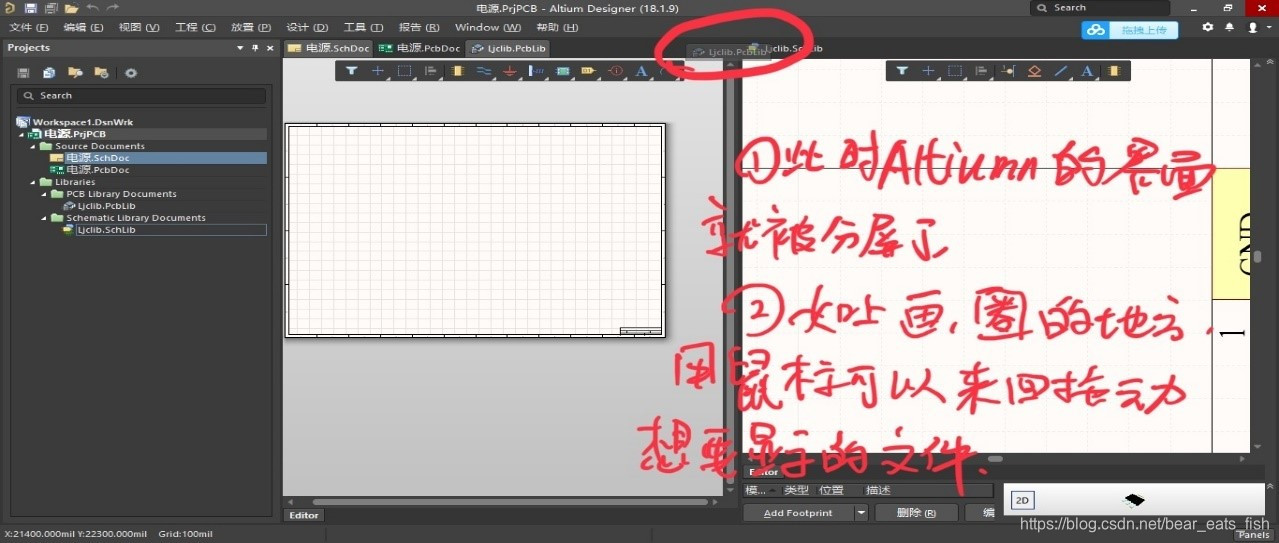Click the Save All icon in title bar
1279x543 pixels.
click(51, 8)
